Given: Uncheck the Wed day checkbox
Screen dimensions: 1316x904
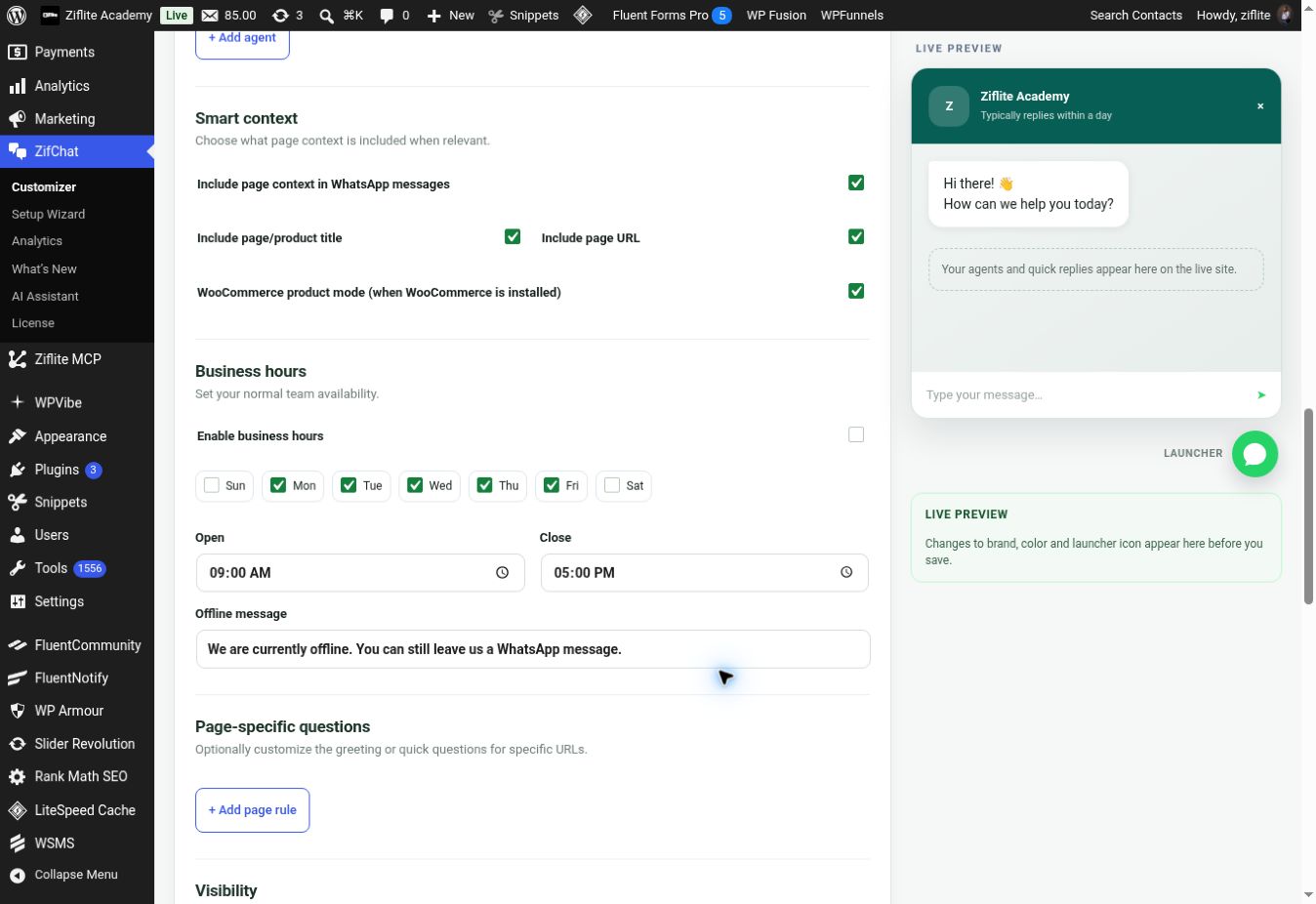Looking at the screenshot, I should [415, 485].
